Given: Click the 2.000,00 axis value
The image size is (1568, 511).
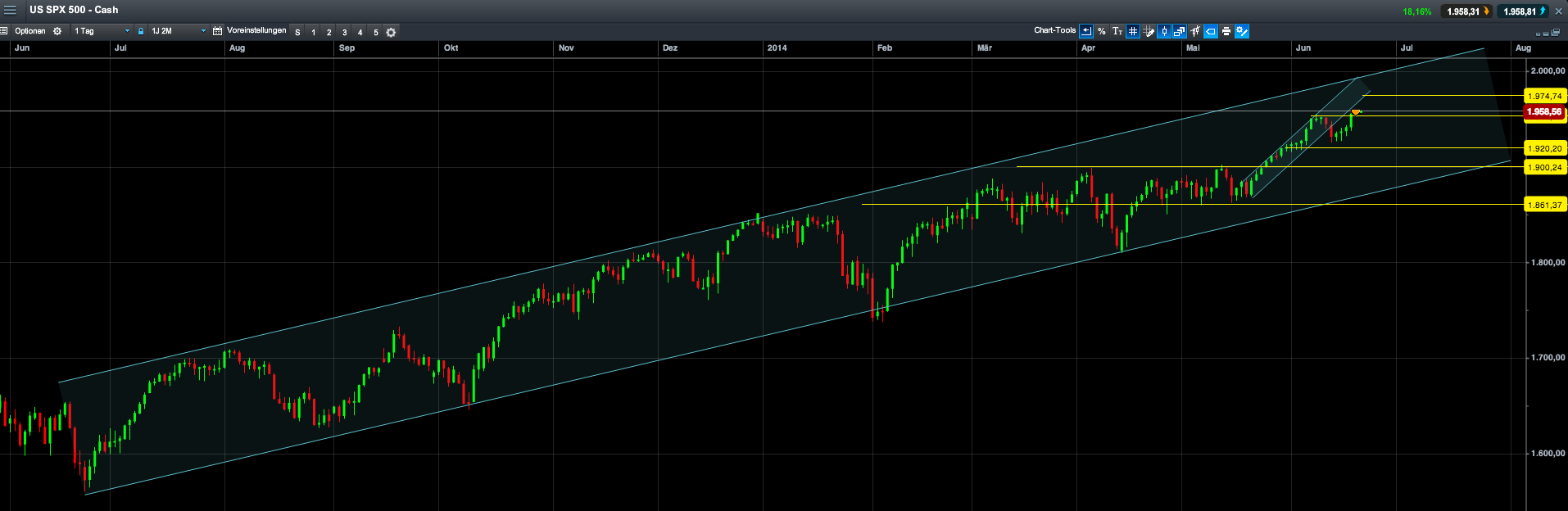Looking at the screenshot, I should tap(1548, 71).
